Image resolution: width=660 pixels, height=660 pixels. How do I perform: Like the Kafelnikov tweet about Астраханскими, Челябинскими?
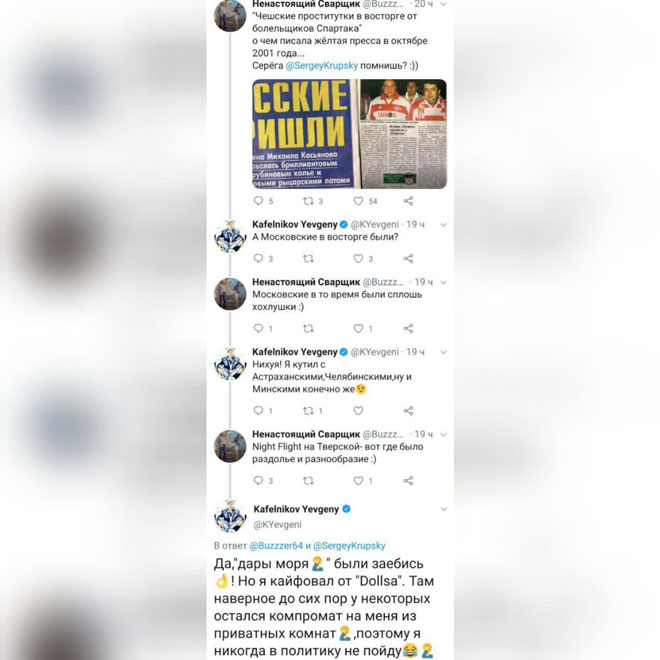click(x=358, y=410)
